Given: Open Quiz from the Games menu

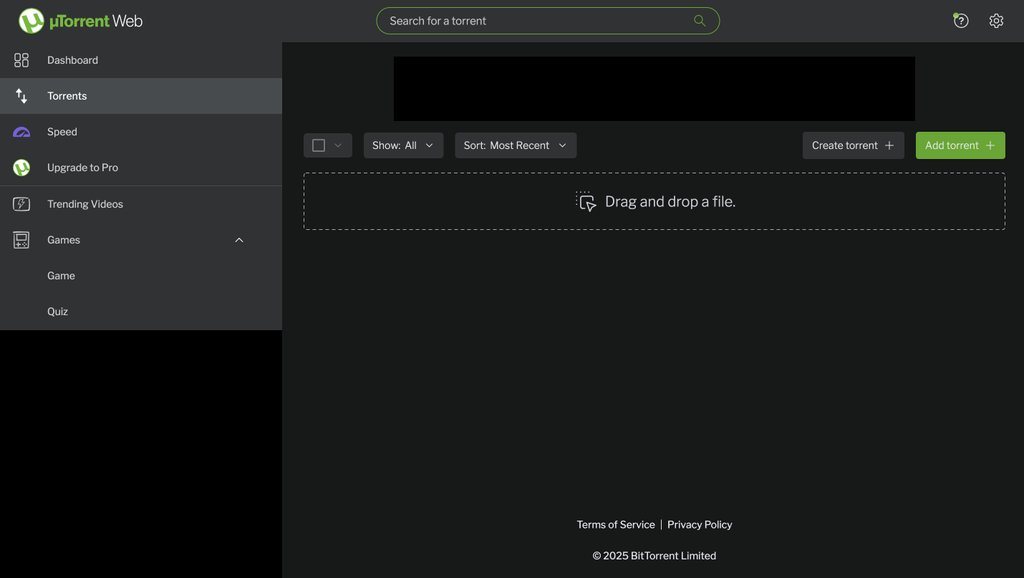Looking at the screenshot, I should coord(57,311).
